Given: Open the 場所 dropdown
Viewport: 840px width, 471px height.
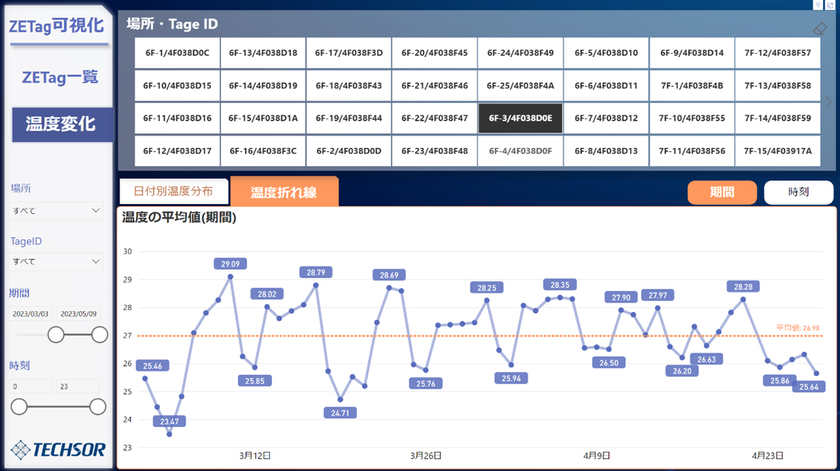Looking at the screenshot, I should (x=56, y=211).
